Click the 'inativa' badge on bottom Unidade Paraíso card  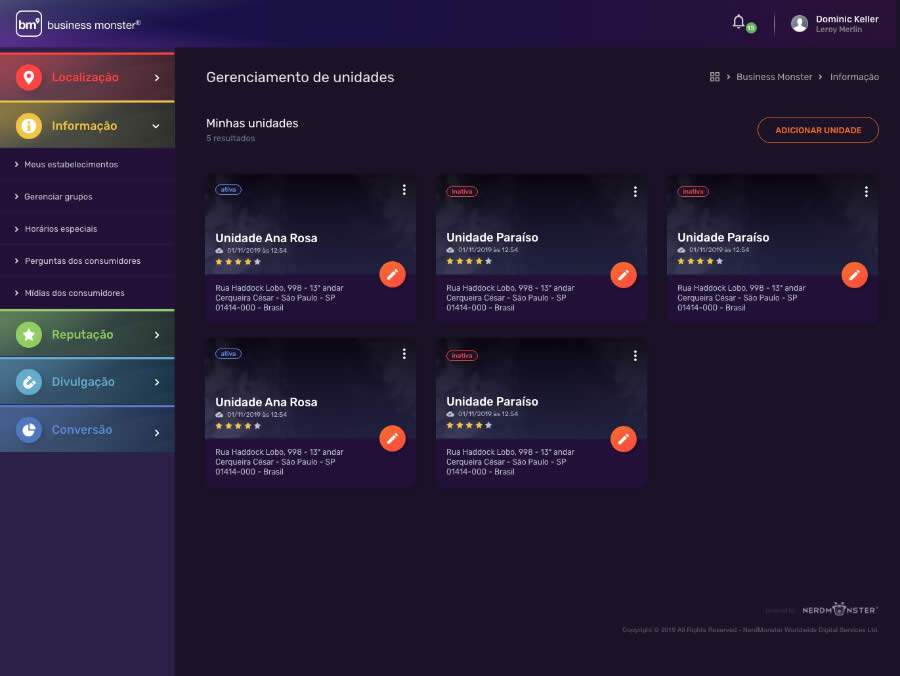(460, 355)
